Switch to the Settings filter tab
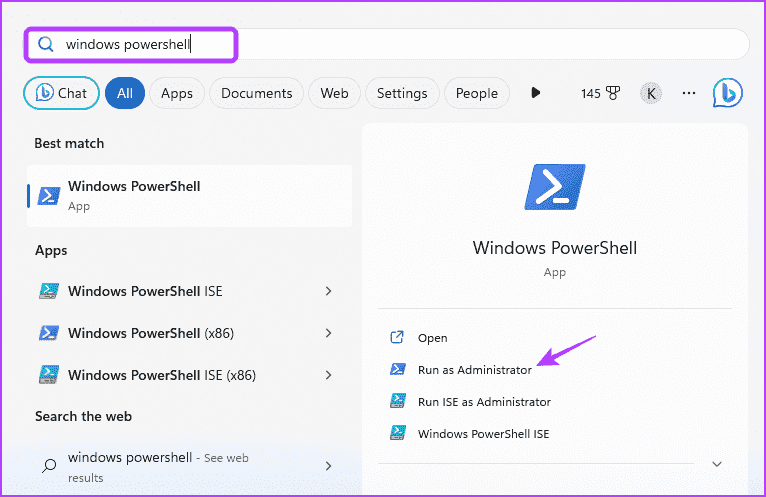Screen dimensions: 766x497 click(x=402, y=93)
